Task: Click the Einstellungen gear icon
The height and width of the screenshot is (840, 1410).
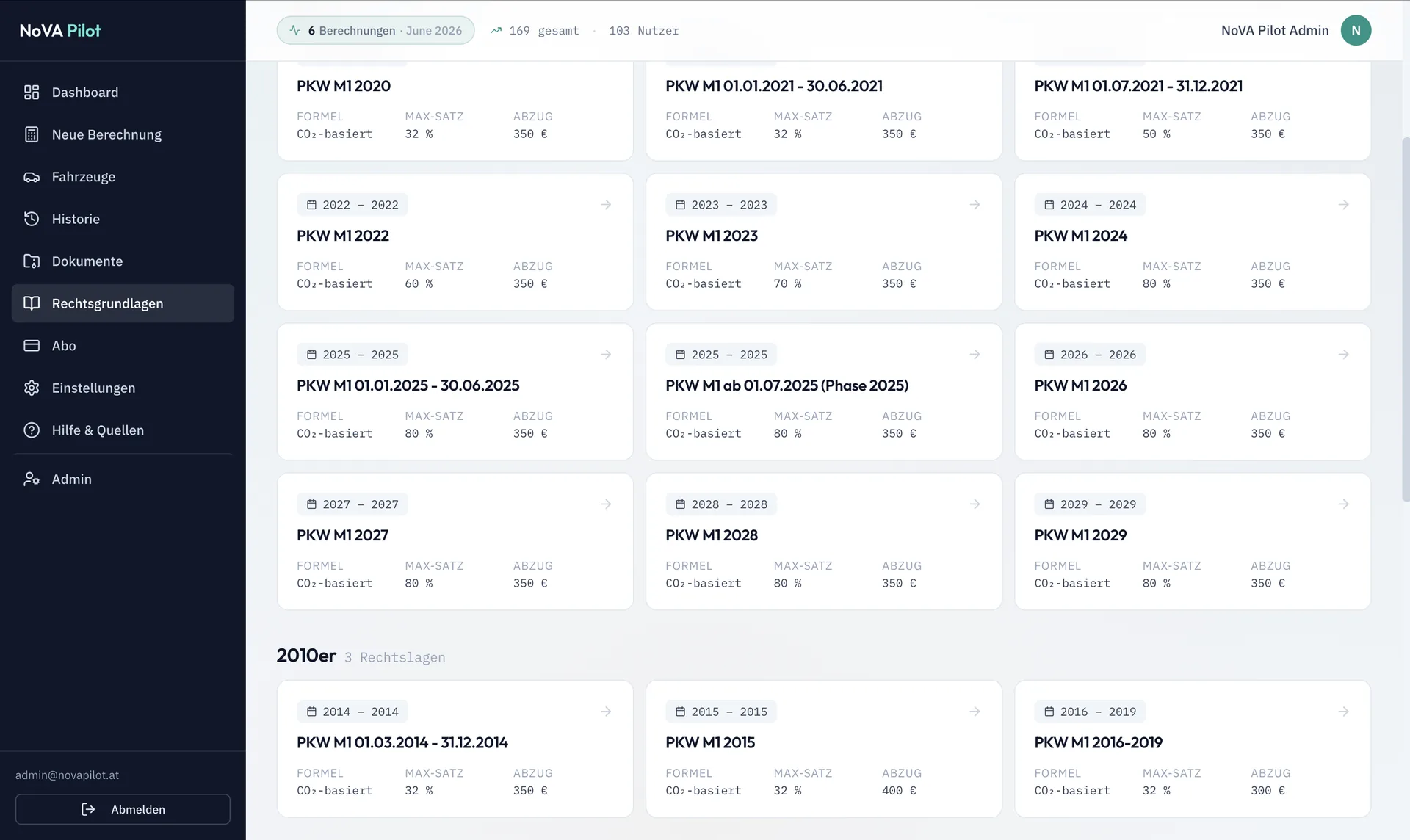Action: click(32, 388)
